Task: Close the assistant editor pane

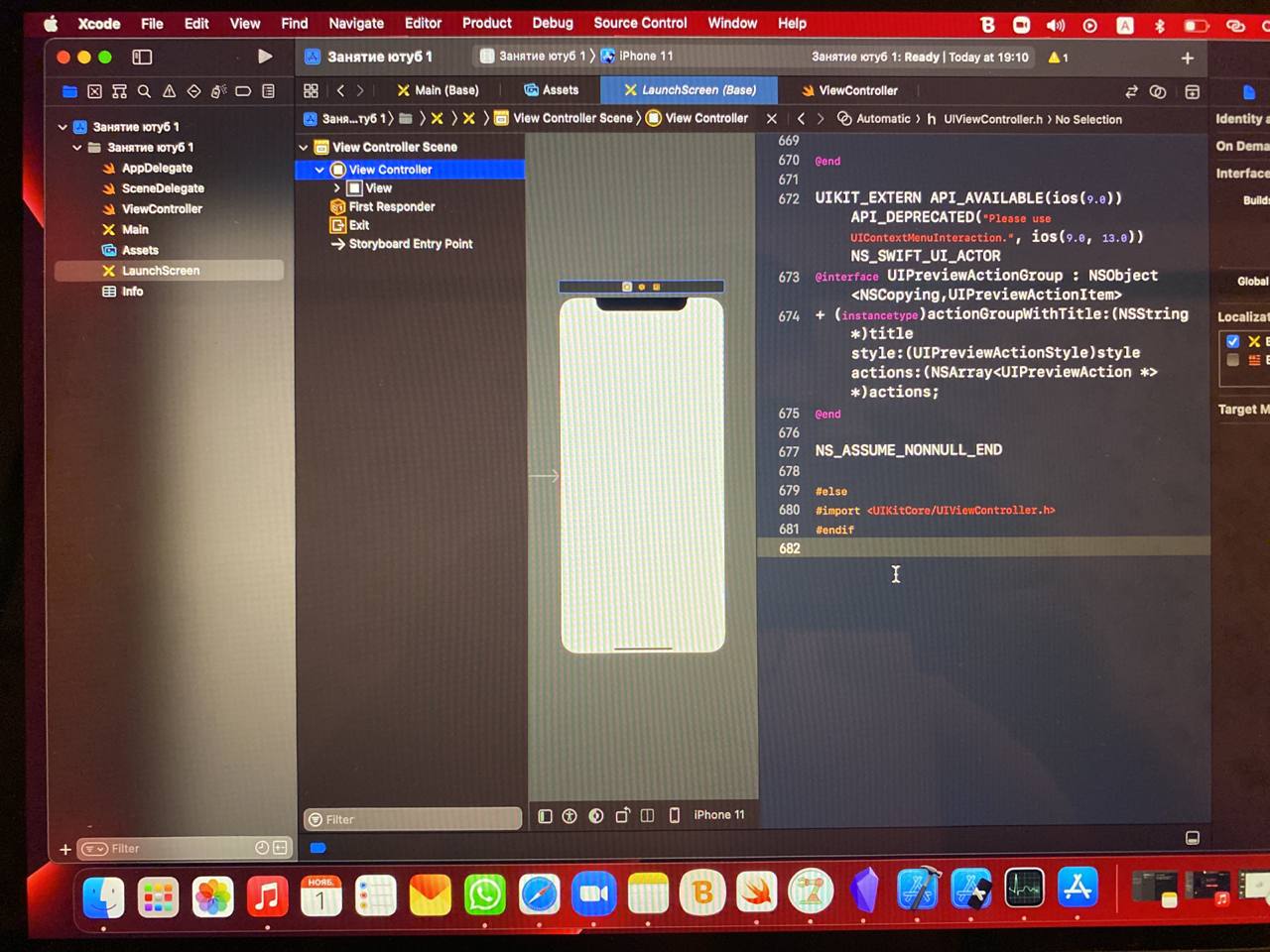Action: pos(772,118)
